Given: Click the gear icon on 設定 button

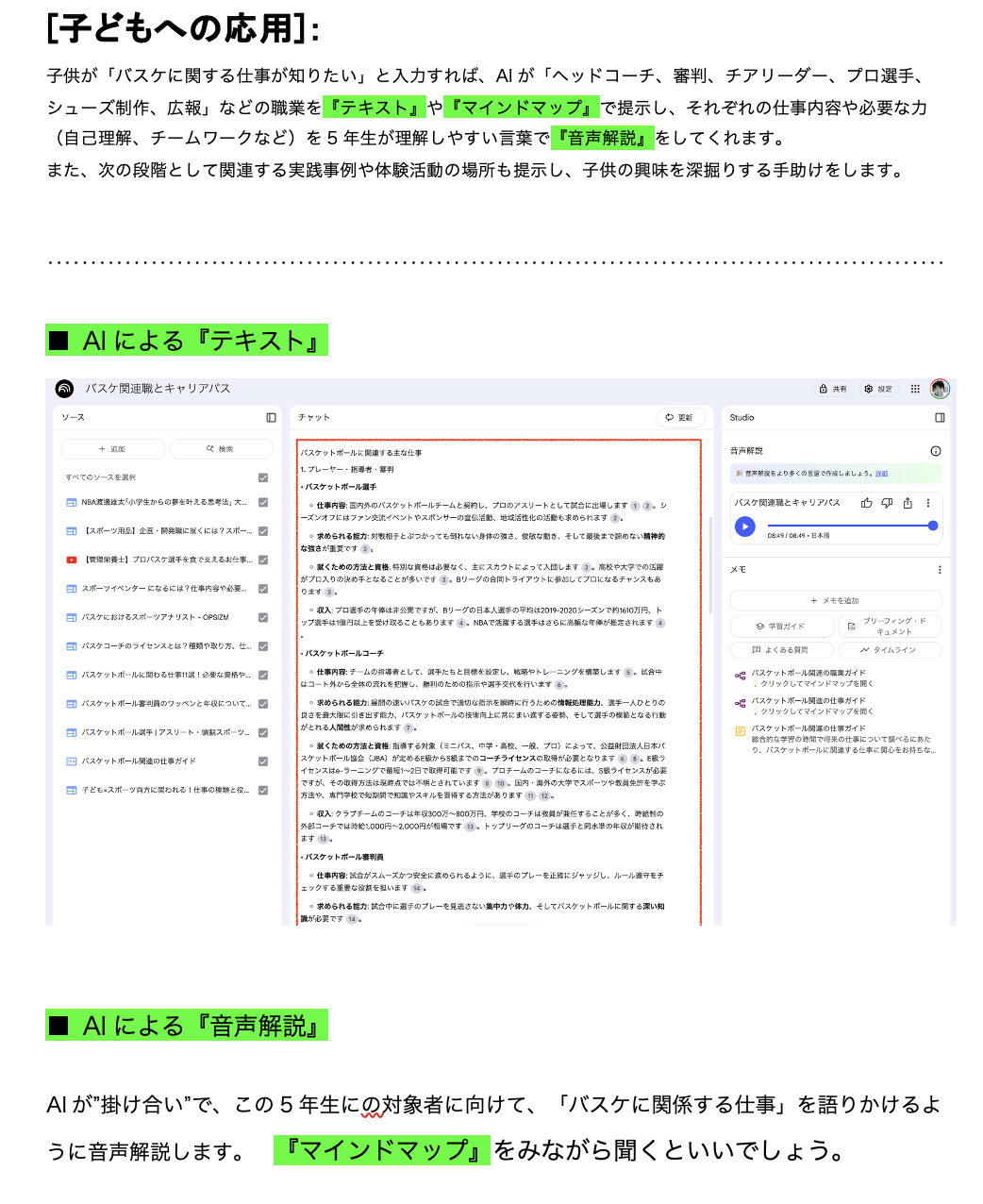Looking at the screenshot, I should (869, 389).
